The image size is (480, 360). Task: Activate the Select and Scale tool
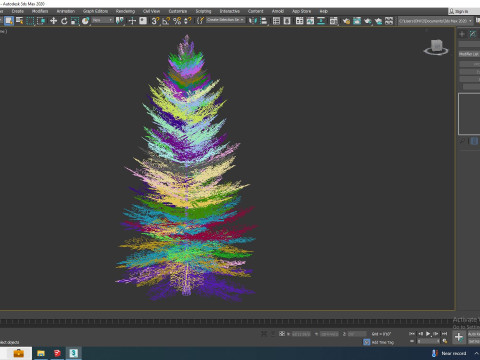point(75,21)
